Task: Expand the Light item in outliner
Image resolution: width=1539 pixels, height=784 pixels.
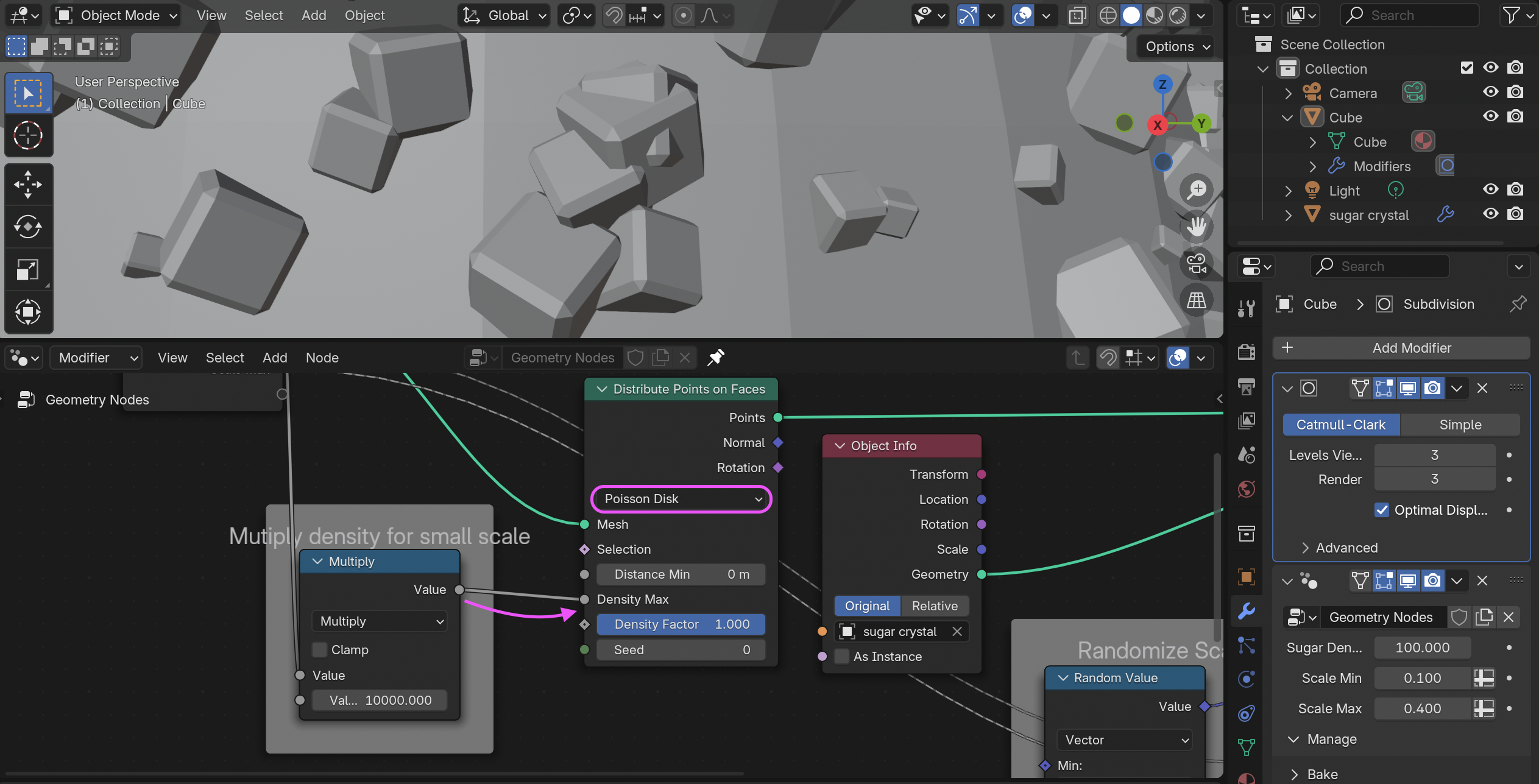Action: [x=1288, y=191]
